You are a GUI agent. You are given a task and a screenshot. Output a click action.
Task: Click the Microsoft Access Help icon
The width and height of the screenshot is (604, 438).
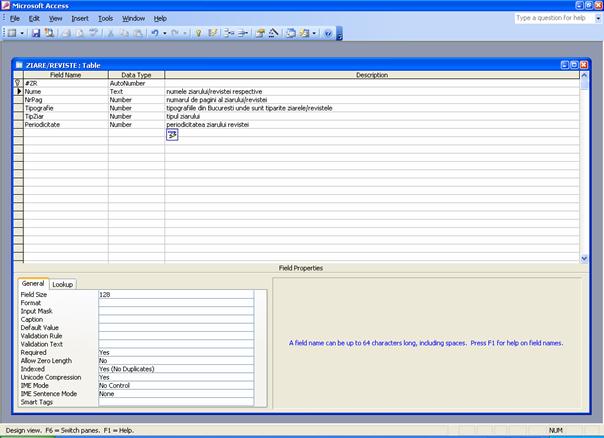[x=327, y=33]
